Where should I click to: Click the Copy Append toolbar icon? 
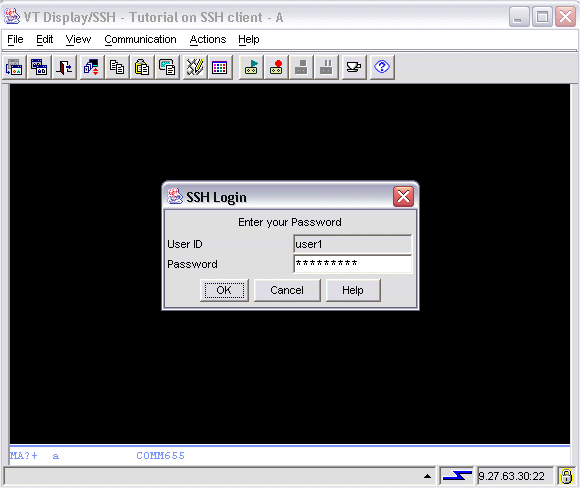167,67
